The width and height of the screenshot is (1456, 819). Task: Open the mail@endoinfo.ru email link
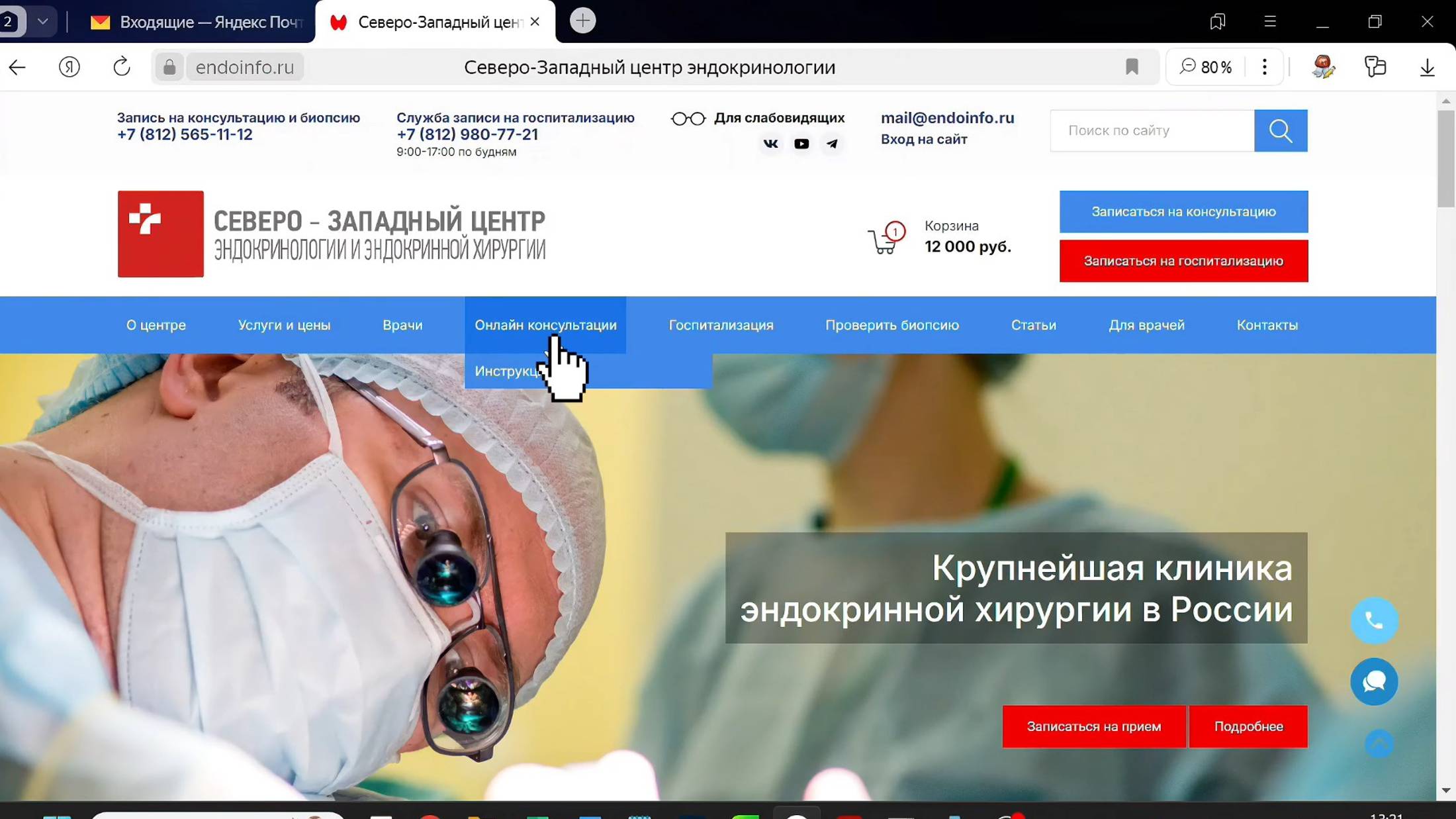pyautogui.click(x=948, y=118)
